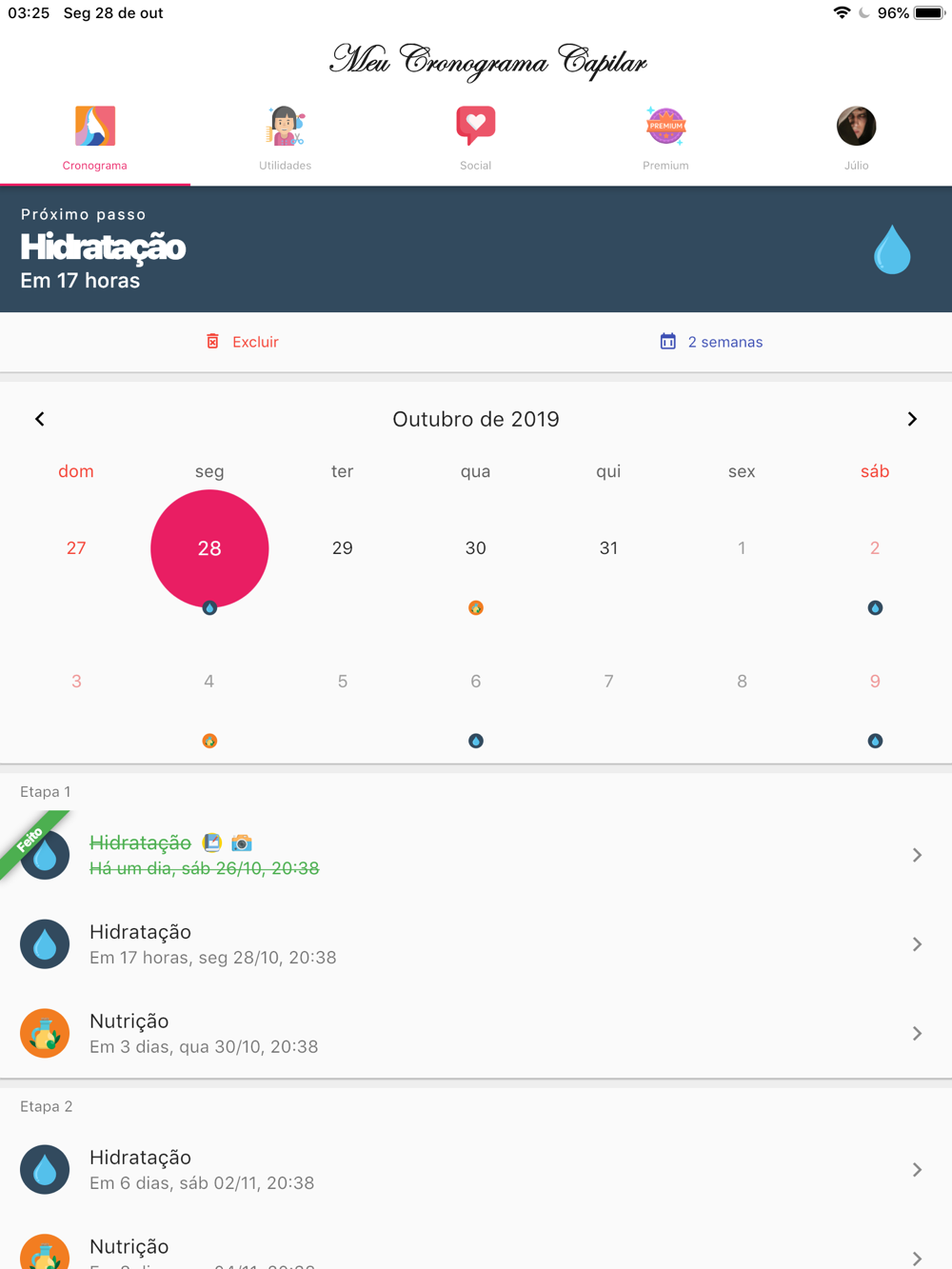Tap the Júlio profile avatar
952x1269 pixels.
coord(857,126)
